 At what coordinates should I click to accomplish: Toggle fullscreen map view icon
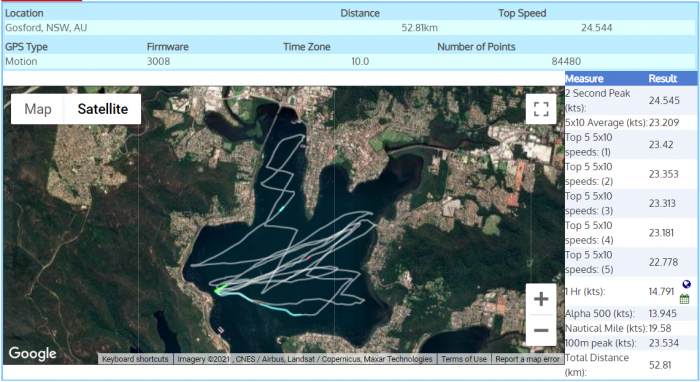pos(541,109)
